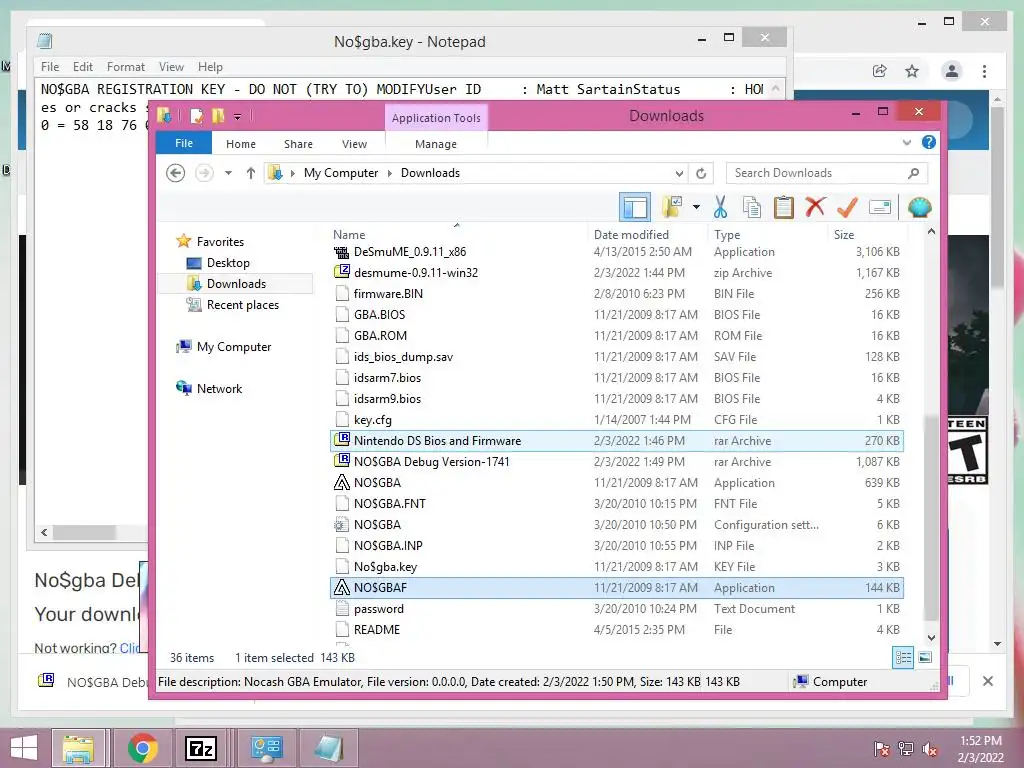Viewport: 1024px width, 768px height.
Task: Select the No$gba.key file
Action: [616, 567]
